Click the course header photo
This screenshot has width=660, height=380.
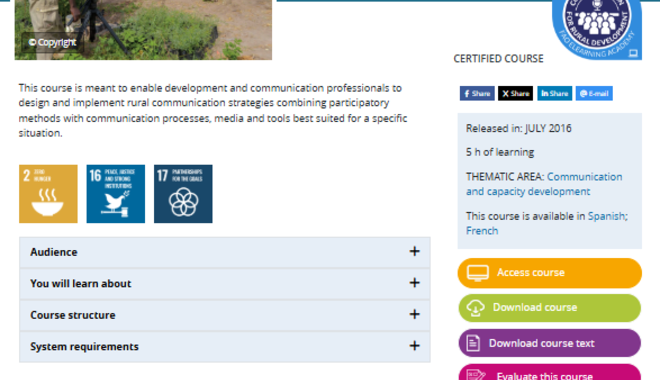click(143, 29)
